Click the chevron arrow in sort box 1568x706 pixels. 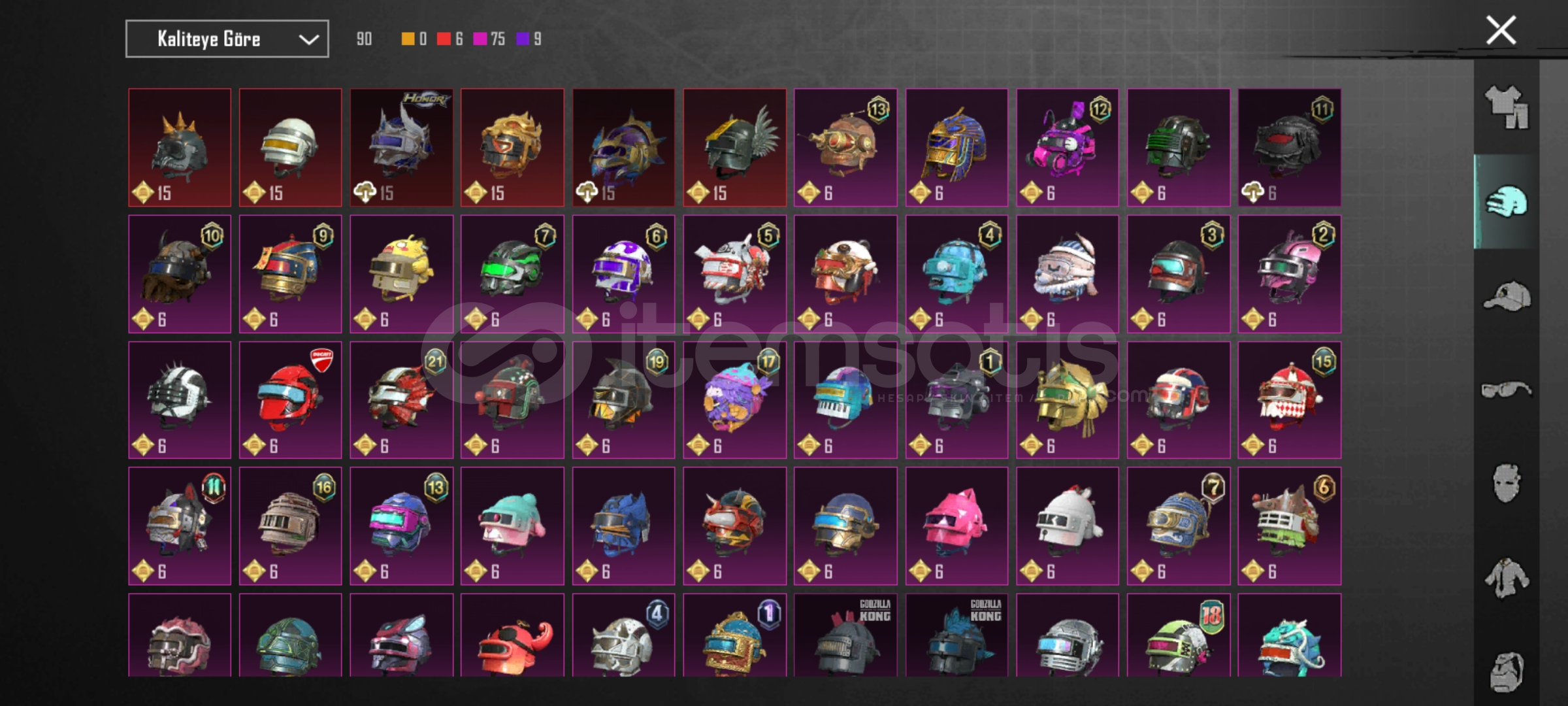[308, 39]
